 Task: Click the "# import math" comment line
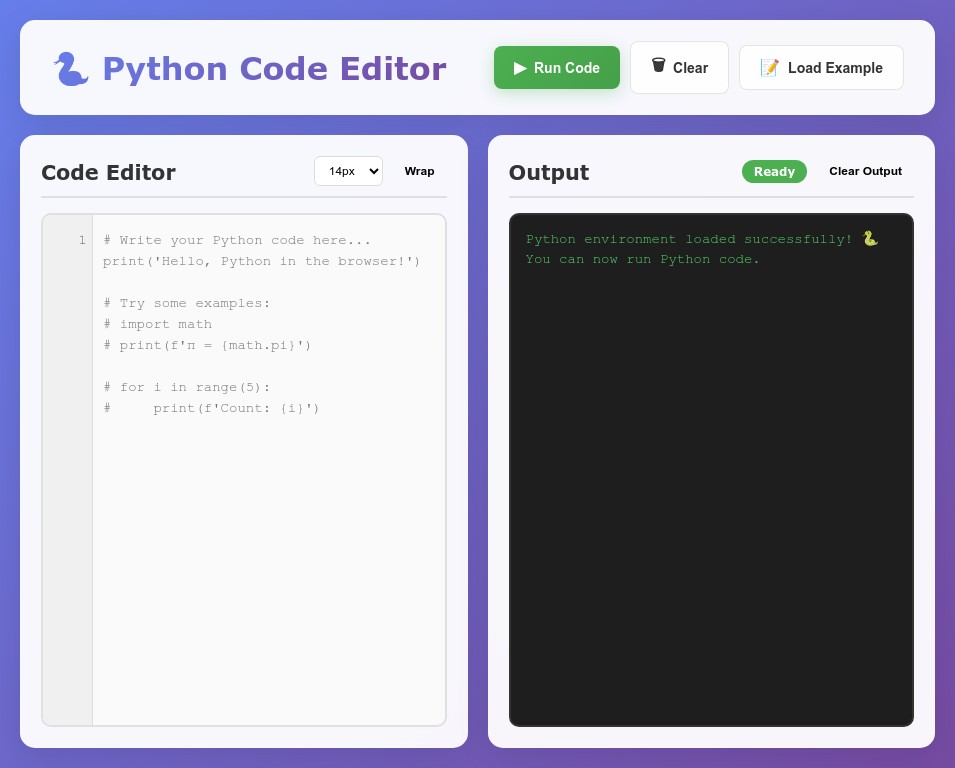tap(158, 324)
